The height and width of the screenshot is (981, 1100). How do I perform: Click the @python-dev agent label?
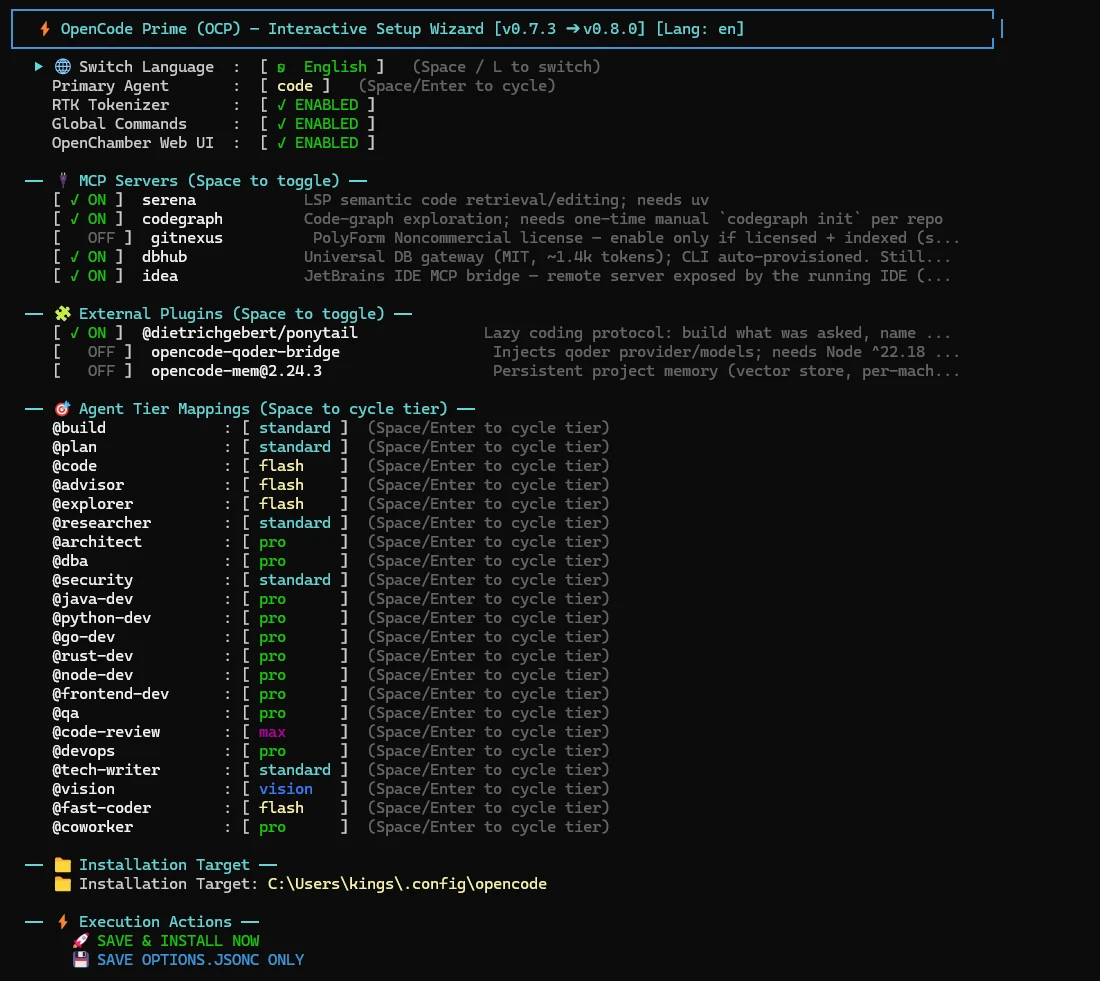(x=102, y=618)
